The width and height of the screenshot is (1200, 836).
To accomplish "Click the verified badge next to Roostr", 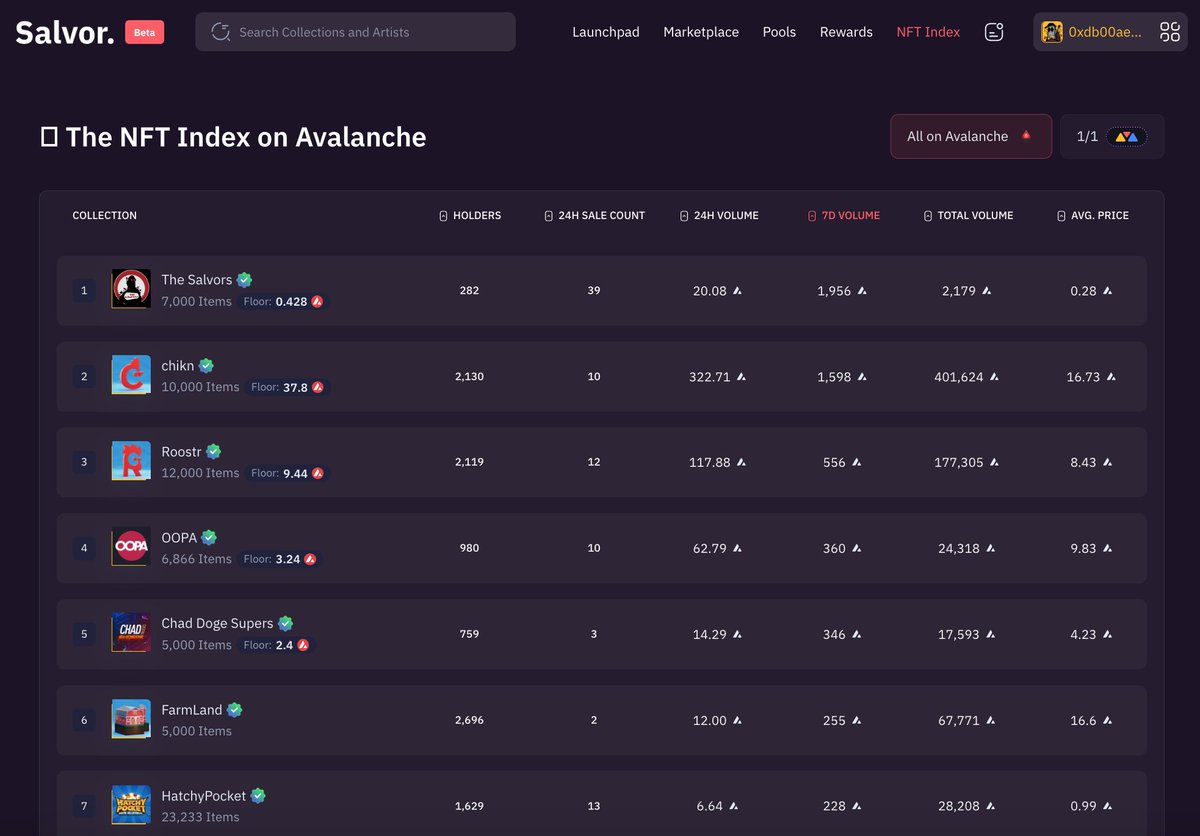I will click(x=213, y=452).
